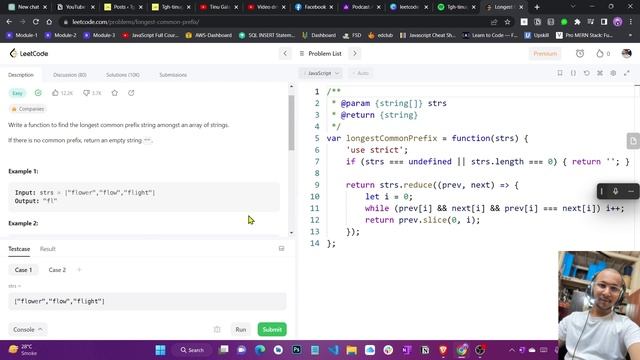Open the profile avatar menu
The height and width of the screenshot is (360, 640).
click(x=627, y=53)
